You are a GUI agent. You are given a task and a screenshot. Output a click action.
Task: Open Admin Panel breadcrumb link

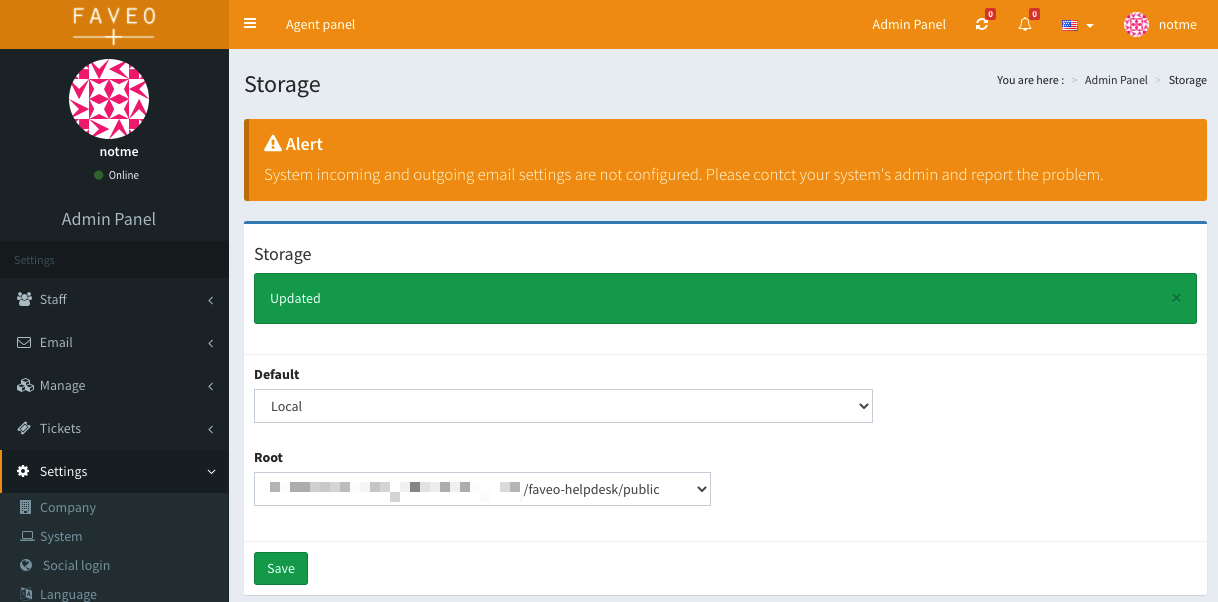tap(1116, 80)
